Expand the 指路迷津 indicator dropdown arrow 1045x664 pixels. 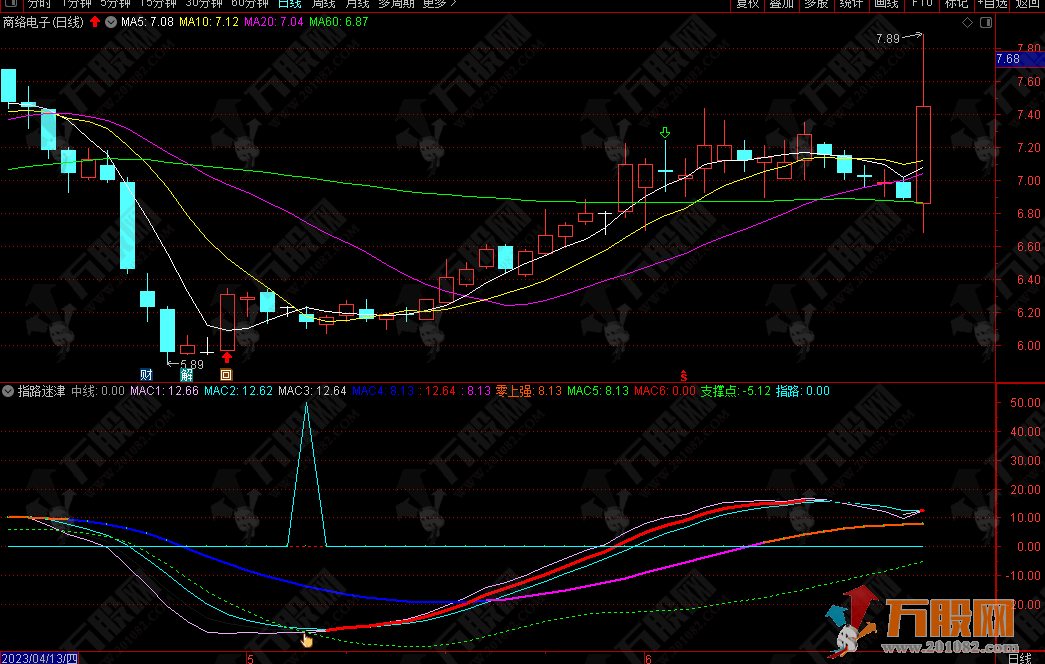coord(8,391)
